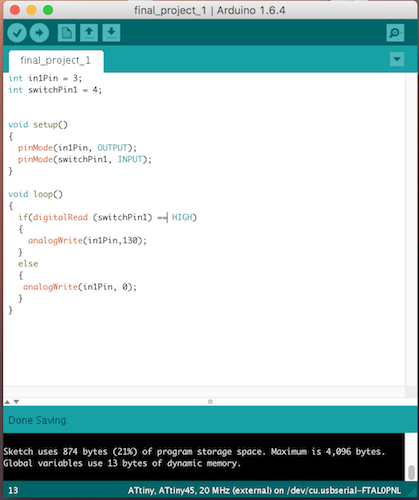Open the tab options dropdown arrow
This screenshot has width=419, height=500.
coord(397,59)
